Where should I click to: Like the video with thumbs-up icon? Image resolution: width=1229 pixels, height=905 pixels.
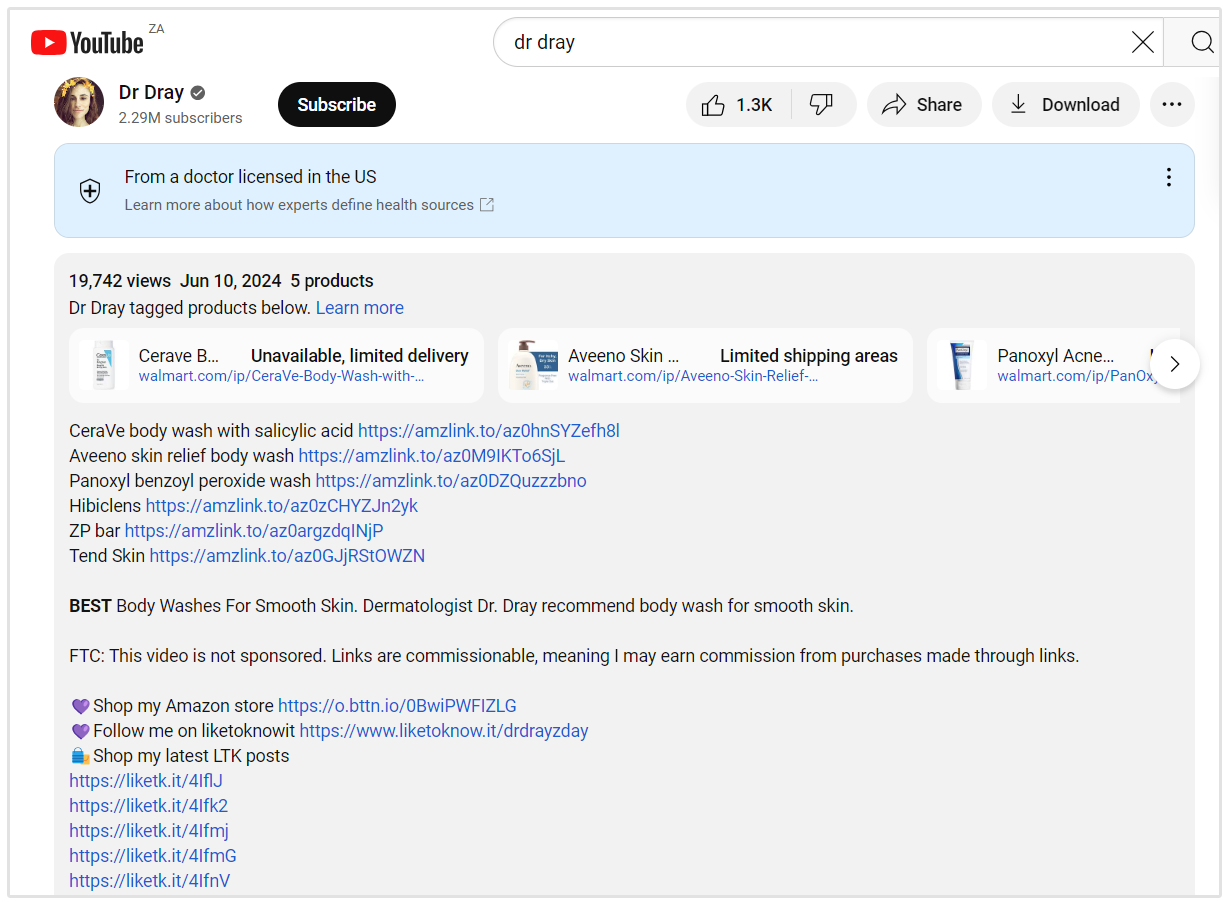pyautogui.click(x=738, y=105)
